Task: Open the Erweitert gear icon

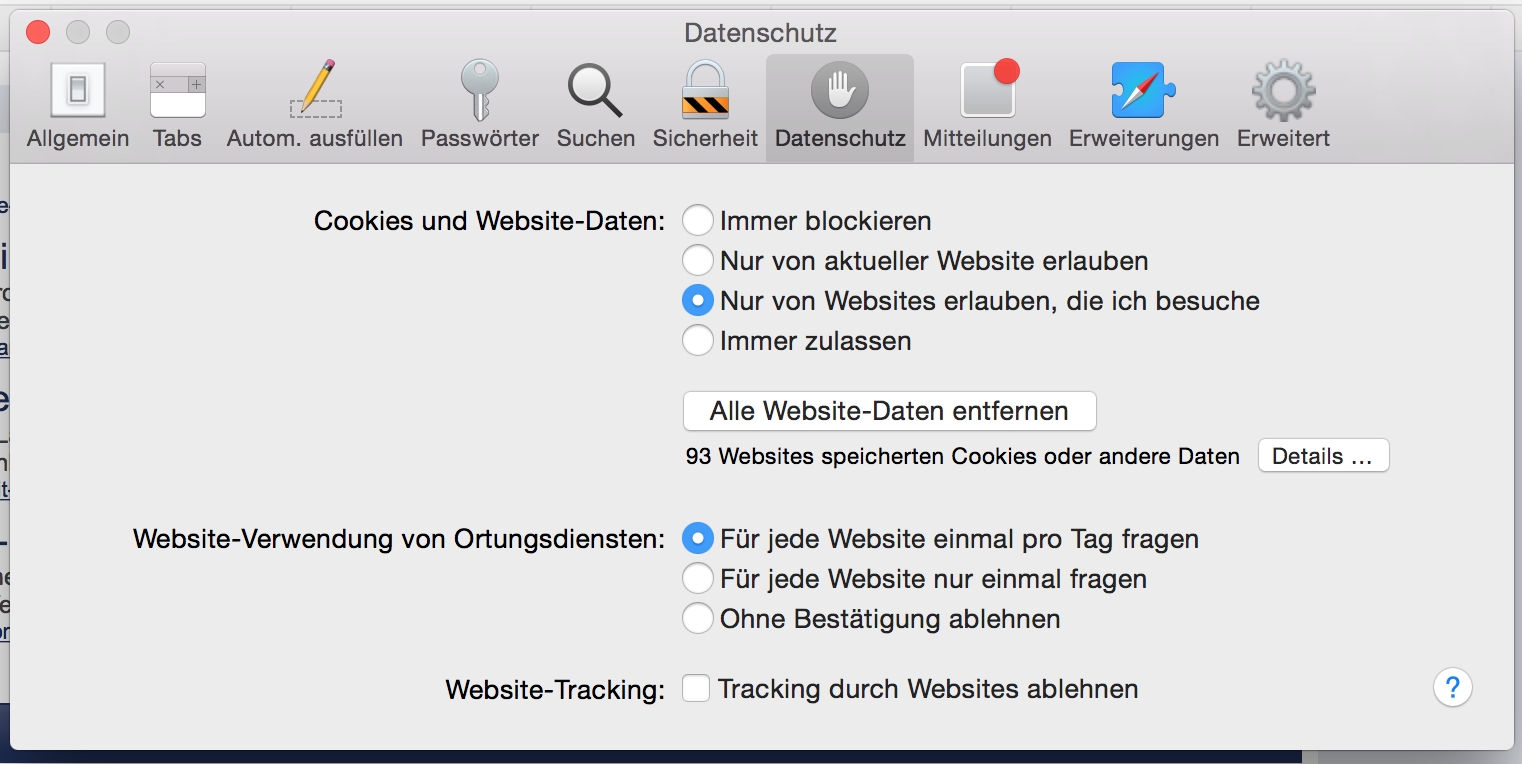Action: pos(1283,92)
